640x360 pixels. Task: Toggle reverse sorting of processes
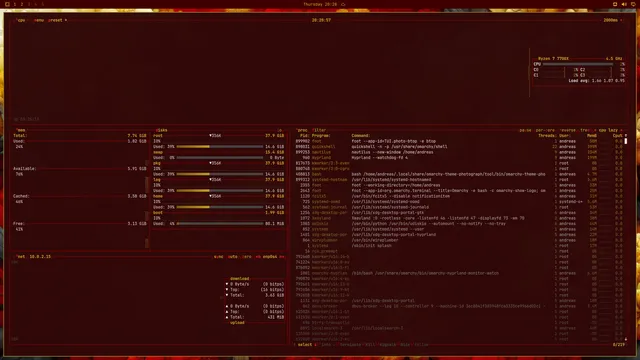[x=567, y=130]
